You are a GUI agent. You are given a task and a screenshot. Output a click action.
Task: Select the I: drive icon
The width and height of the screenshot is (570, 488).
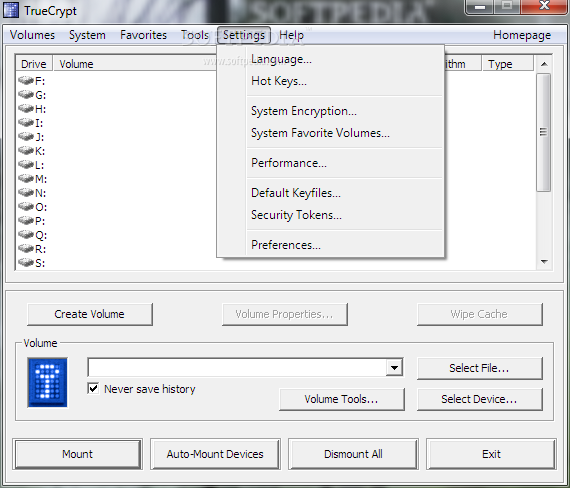pos(26,122)
